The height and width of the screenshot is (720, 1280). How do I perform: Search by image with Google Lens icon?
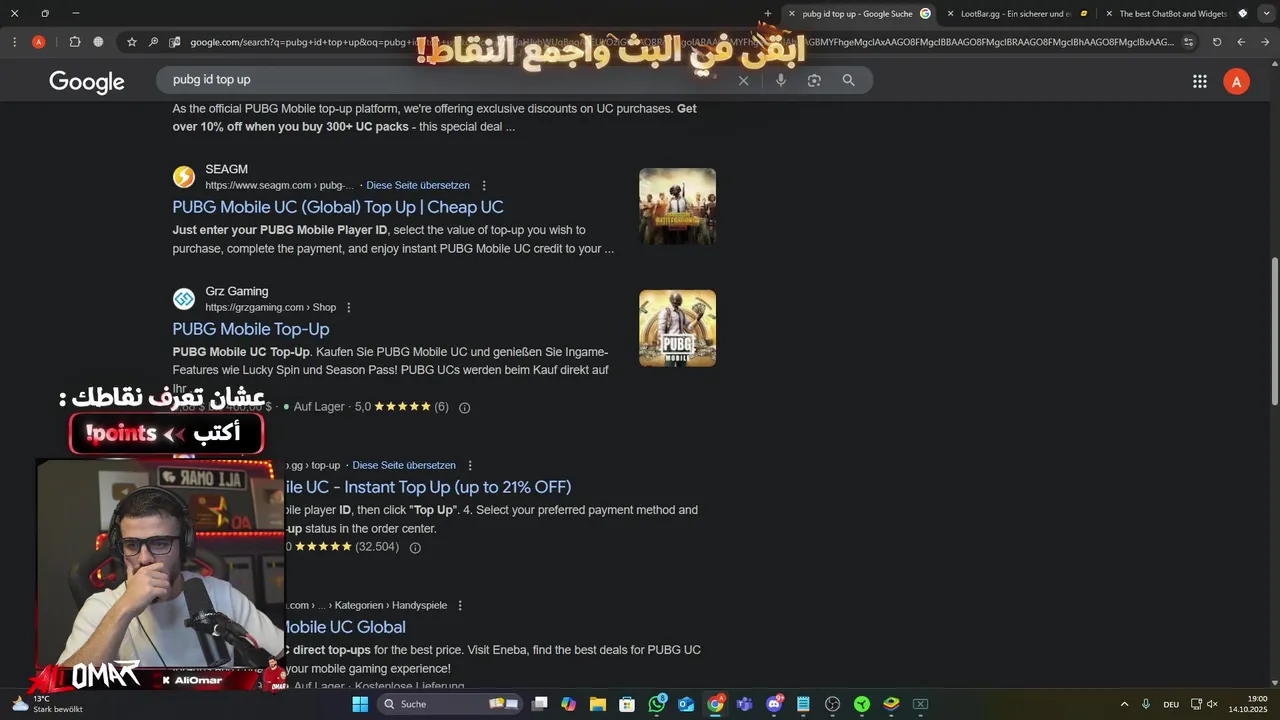click(x=814, y=80)
